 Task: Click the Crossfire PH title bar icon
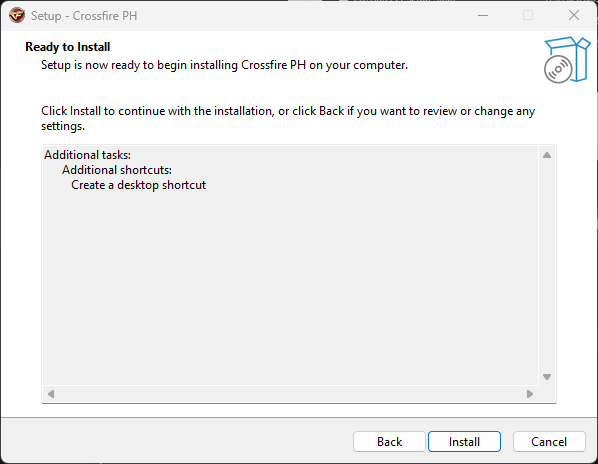tap(17, 16)
